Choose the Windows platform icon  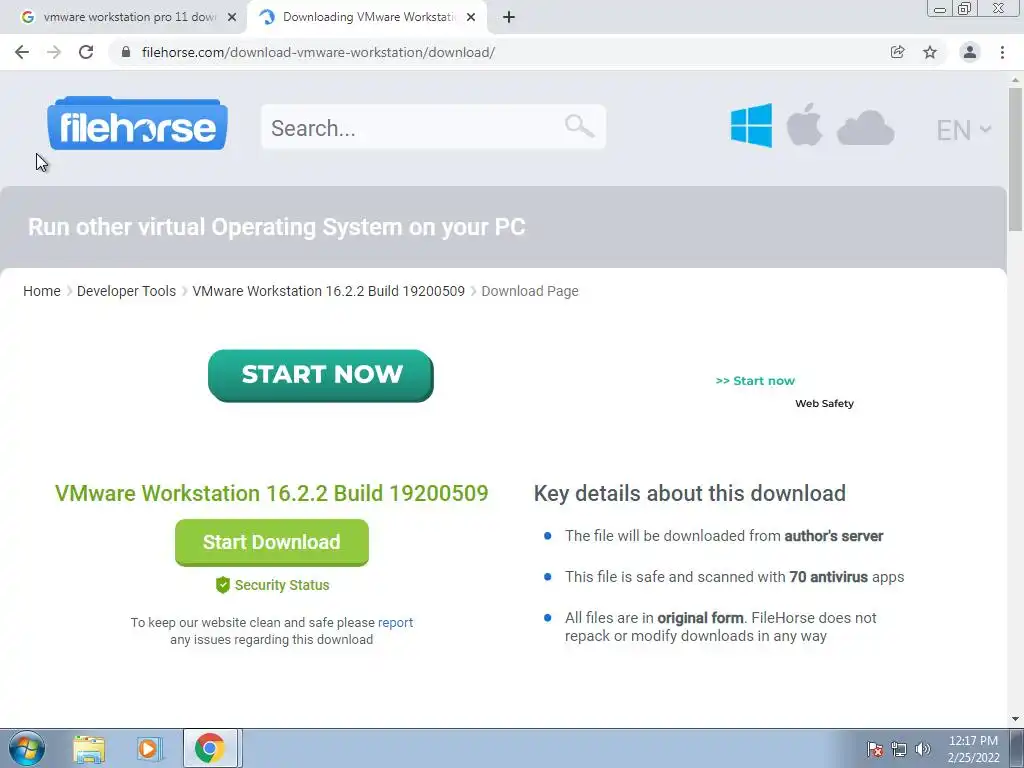pyautogui.click(x=751, y=125)
